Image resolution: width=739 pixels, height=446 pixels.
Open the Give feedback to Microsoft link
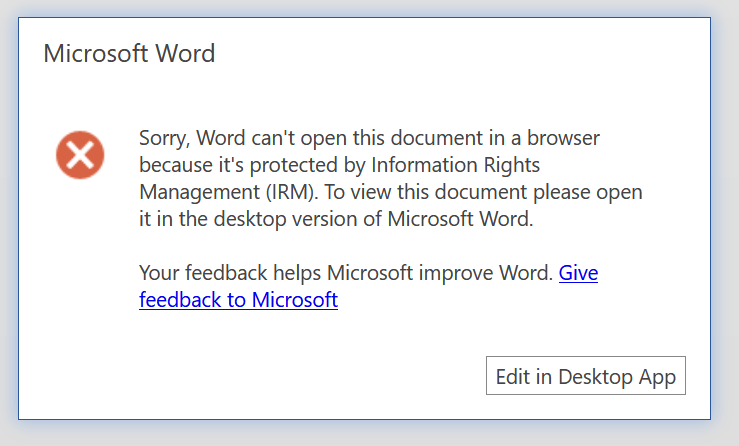pos(238,300)
